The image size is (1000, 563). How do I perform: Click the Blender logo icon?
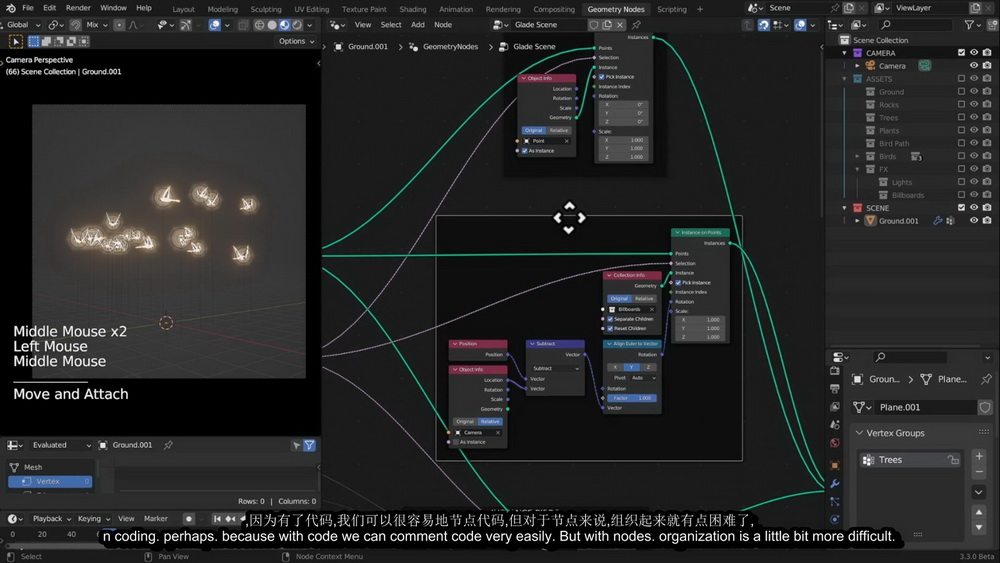pyautogui.click(x=10, y=8)
